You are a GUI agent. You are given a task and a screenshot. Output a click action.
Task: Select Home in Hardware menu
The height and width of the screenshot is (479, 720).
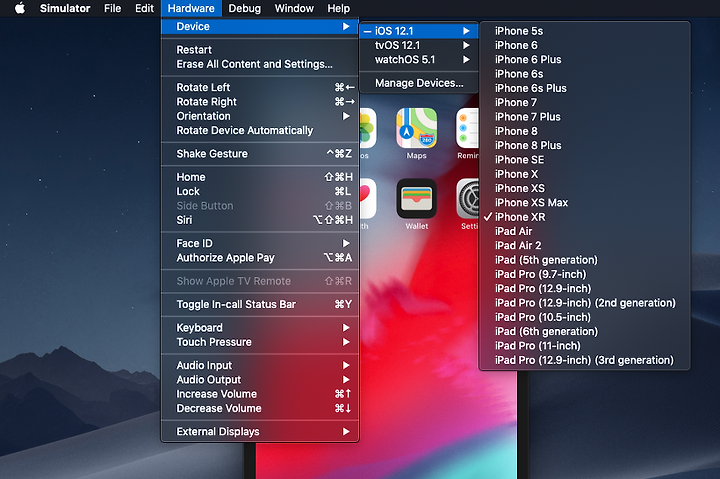point(260,177)
